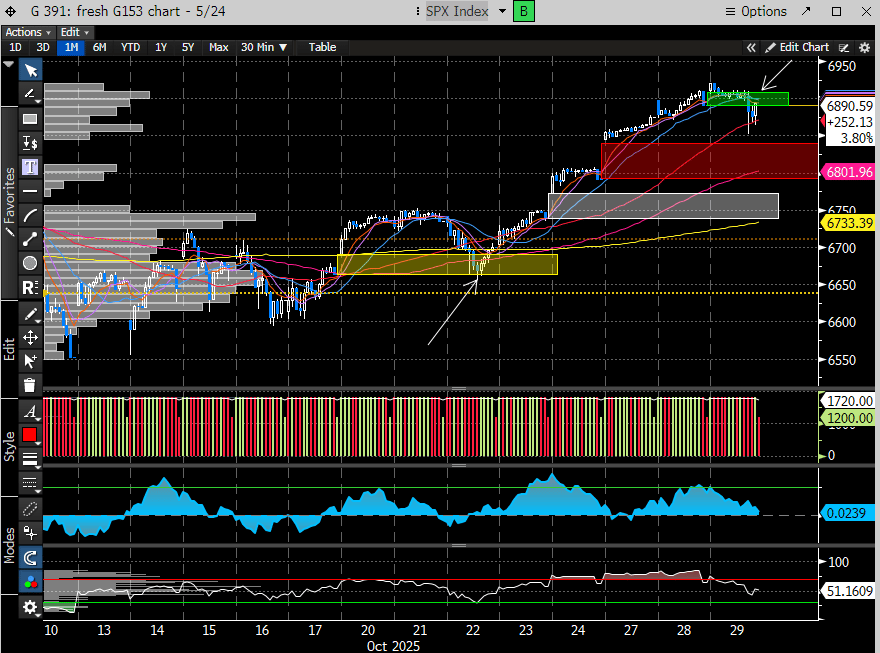This screenshot has height=653, width=880.
Task: Open the Options menu
Action: pos(756,11)
